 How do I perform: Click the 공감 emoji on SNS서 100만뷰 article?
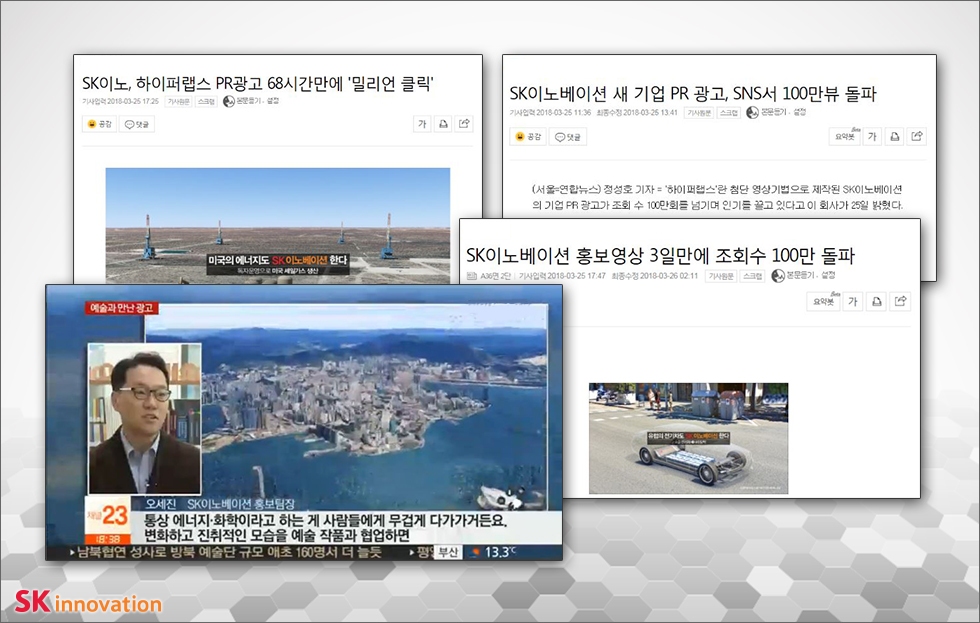[527, 137]
